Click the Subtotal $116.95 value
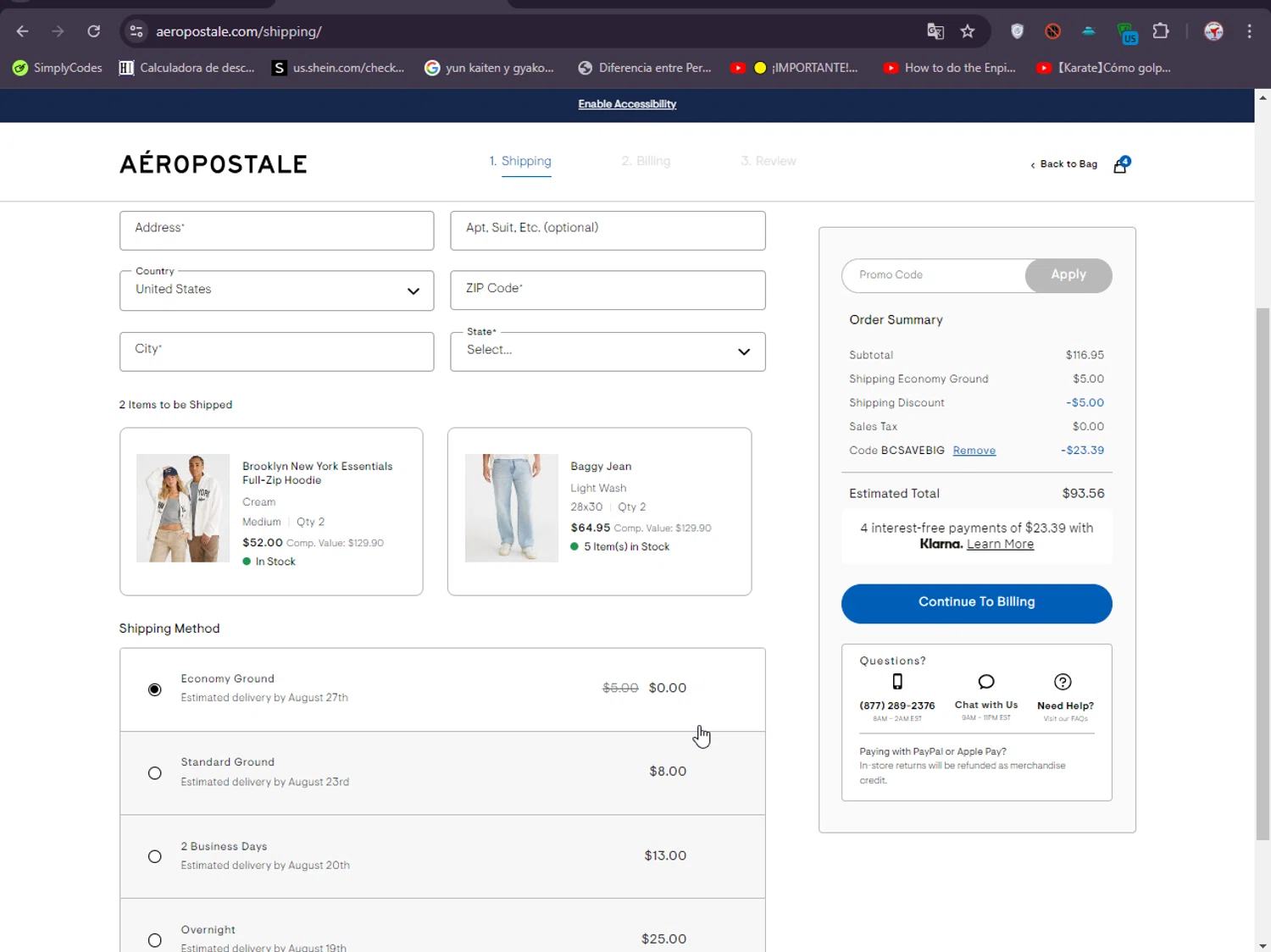Screen dimensions: 1271x952 pos(1085,356)
